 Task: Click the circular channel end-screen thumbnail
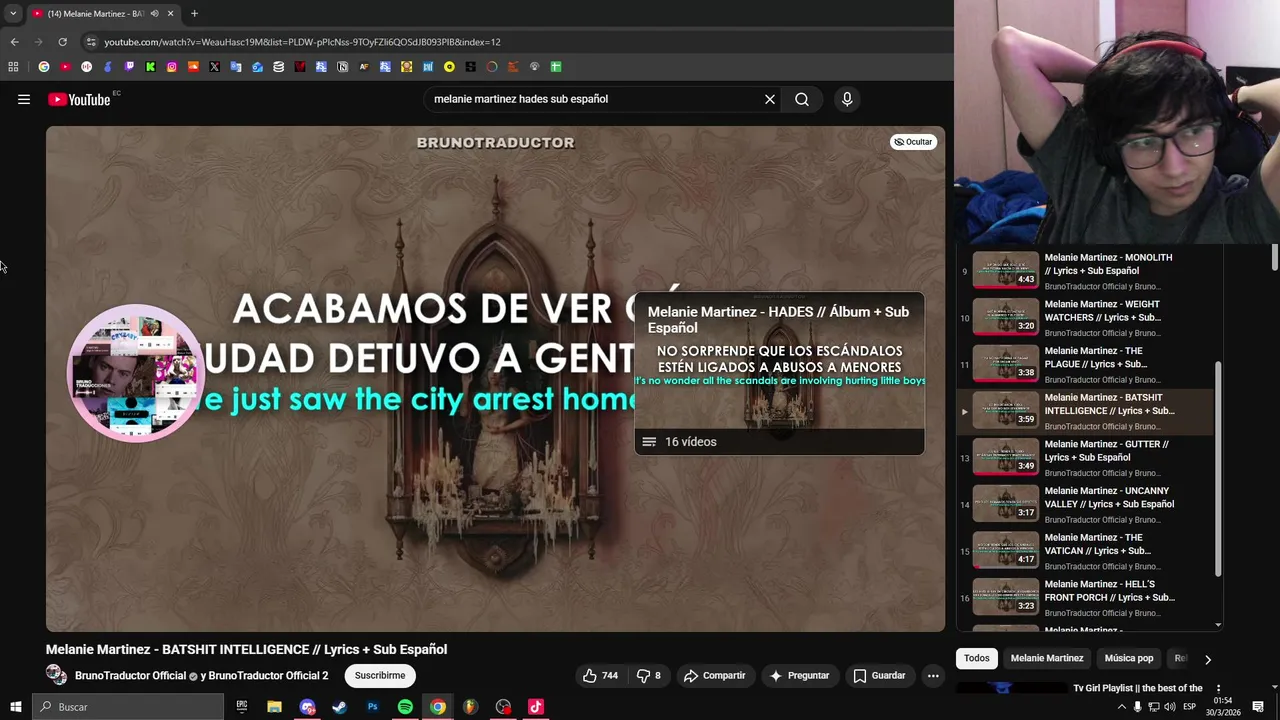[135, 373]
